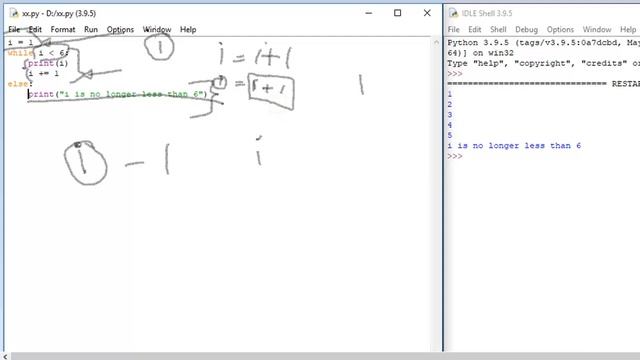Open the Help menu in IDLE Shell
The image size is (640, 360).
(x=628, y=29)
